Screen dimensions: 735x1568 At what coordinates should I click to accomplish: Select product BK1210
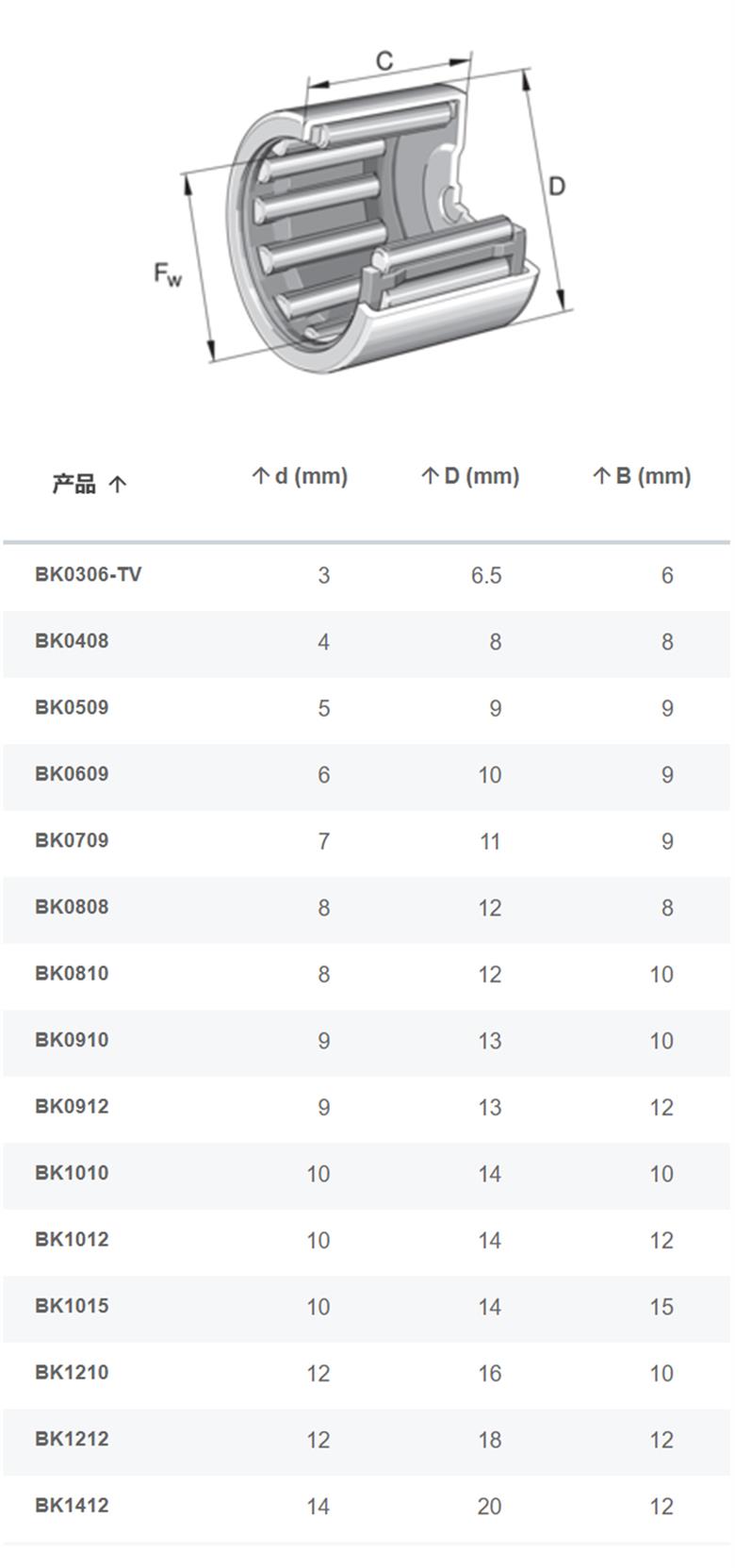72,1372
